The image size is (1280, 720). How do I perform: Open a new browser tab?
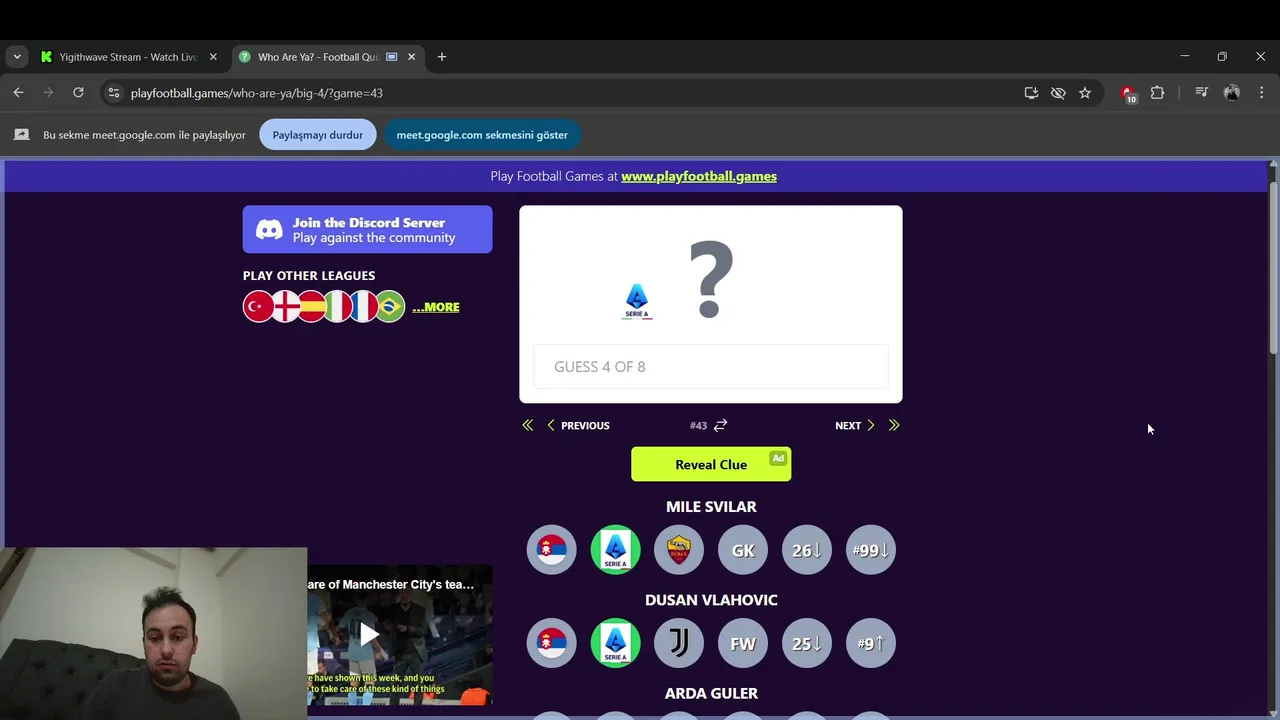coord(442,57)
